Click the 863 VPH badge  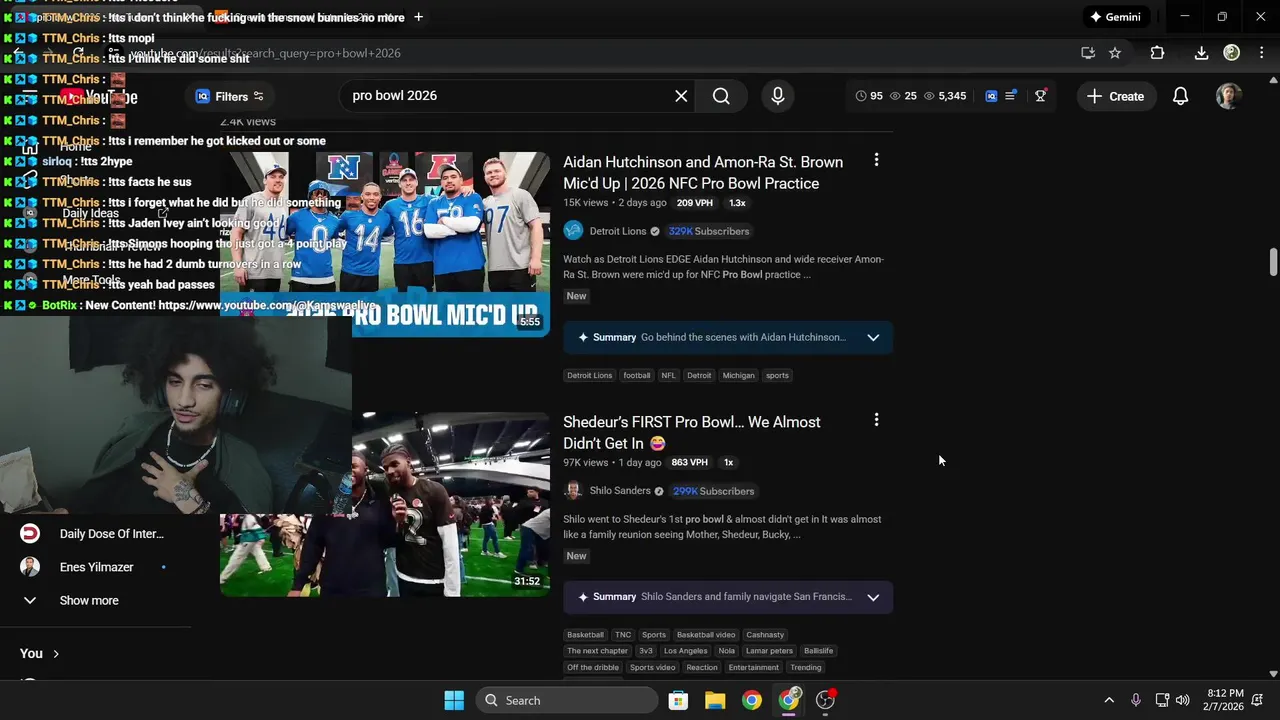(x=690, y=463)
